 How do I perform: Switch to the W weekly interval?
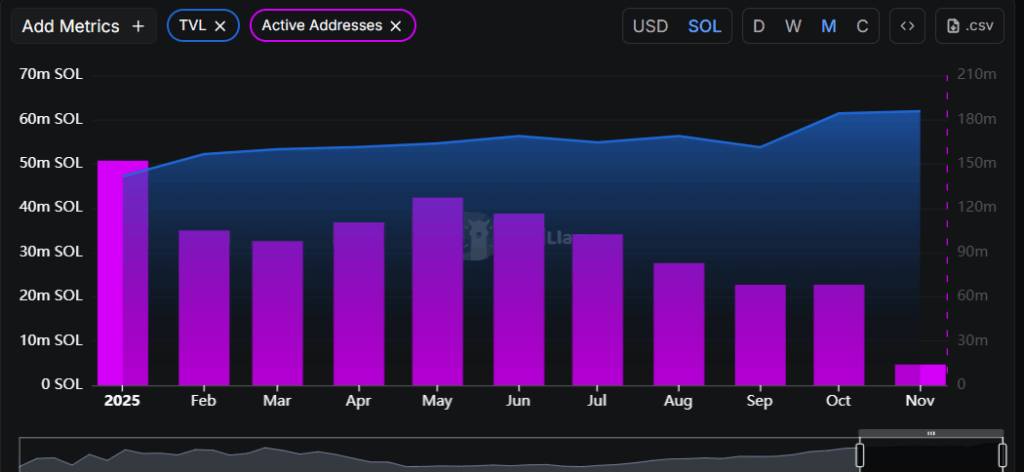point(793,26)
